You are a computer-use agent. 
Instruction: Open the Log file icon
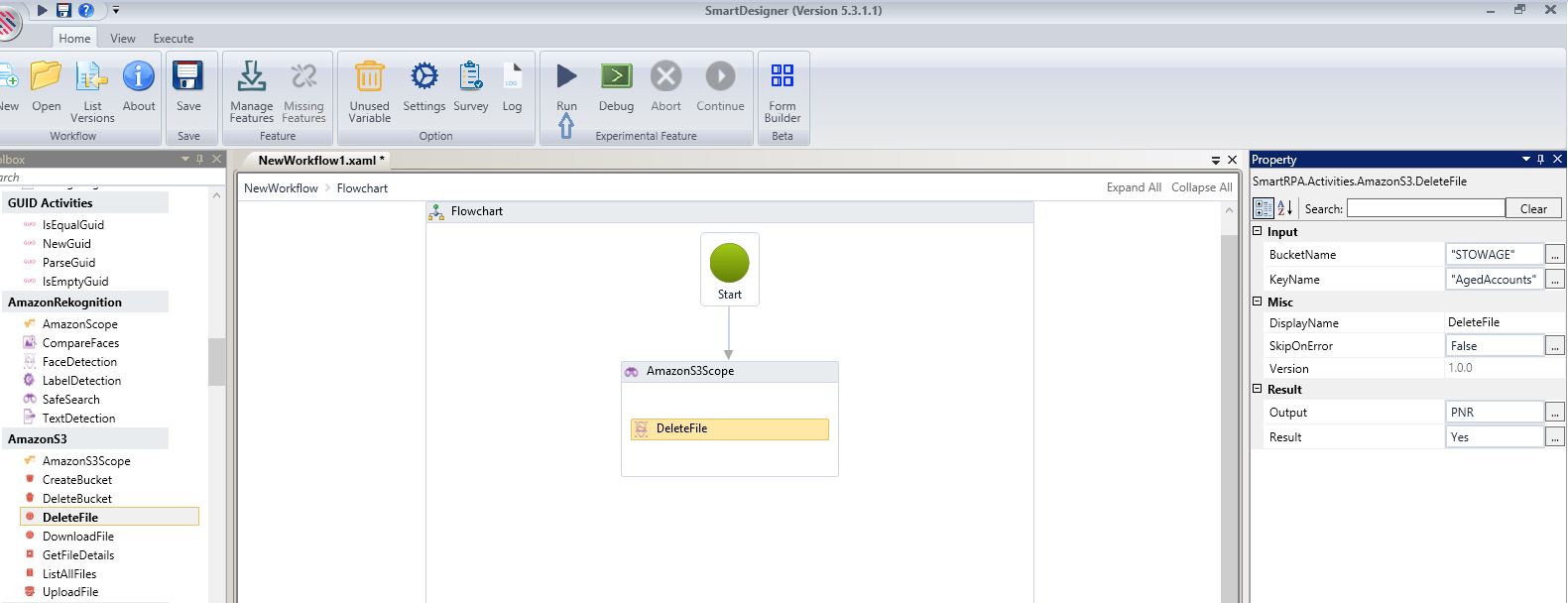[512, 77]
